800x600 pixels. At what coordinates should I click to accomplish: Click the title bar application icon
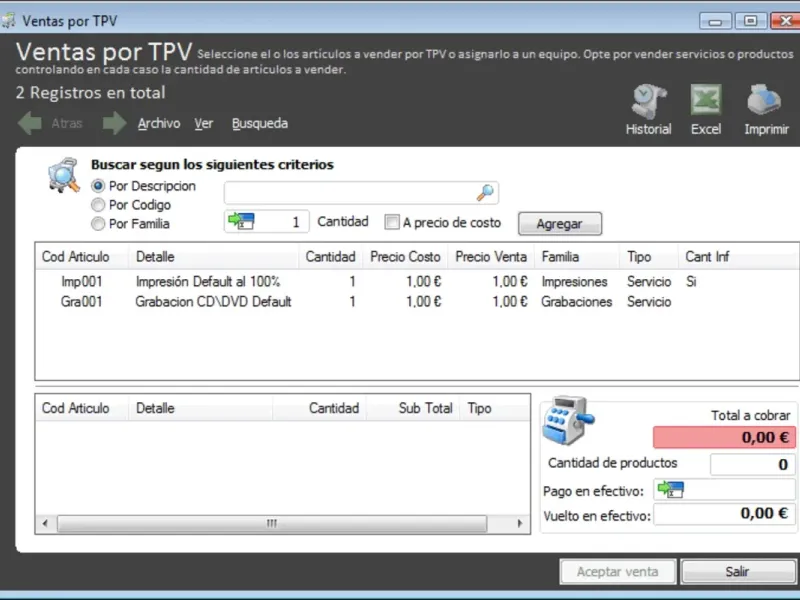point(9,21)
